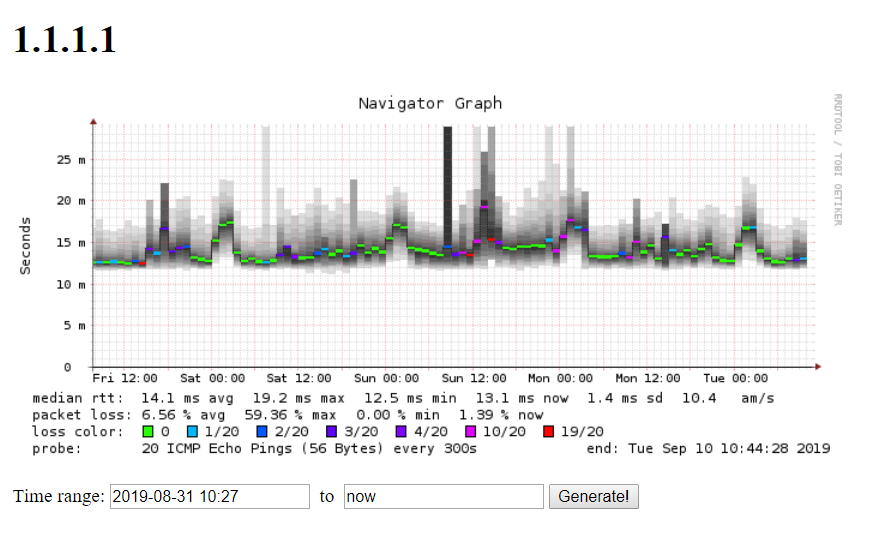
Task: Click the 59.36 % max packet loss
Action: tap(291, 415)
